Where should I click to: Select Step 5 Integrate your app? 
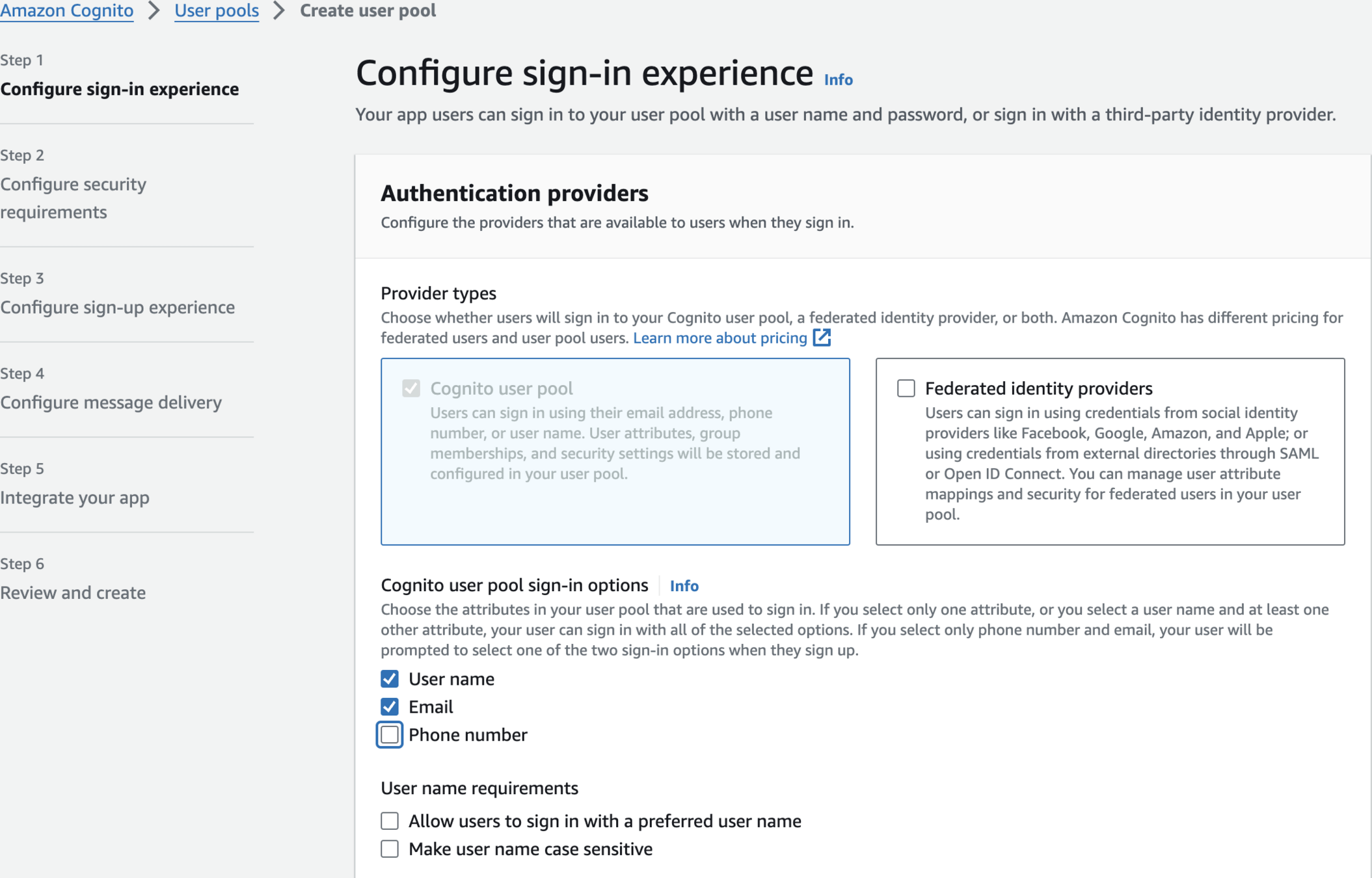[75, 498]
